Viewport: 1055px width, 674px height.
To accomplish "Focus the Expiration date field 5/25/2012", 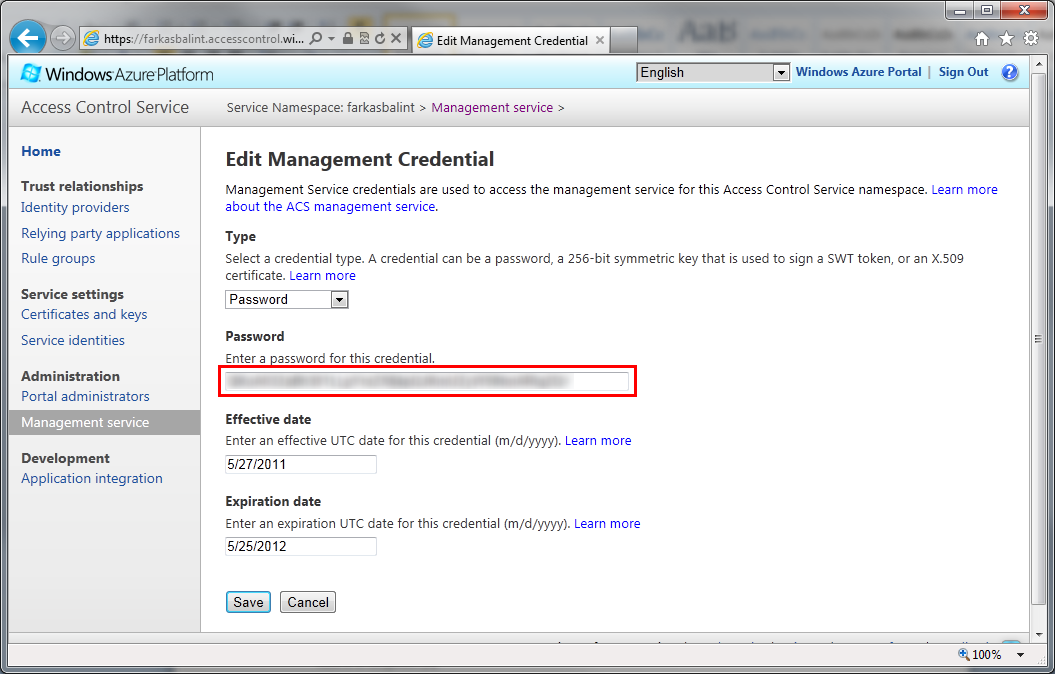I will tap(301, 546).
